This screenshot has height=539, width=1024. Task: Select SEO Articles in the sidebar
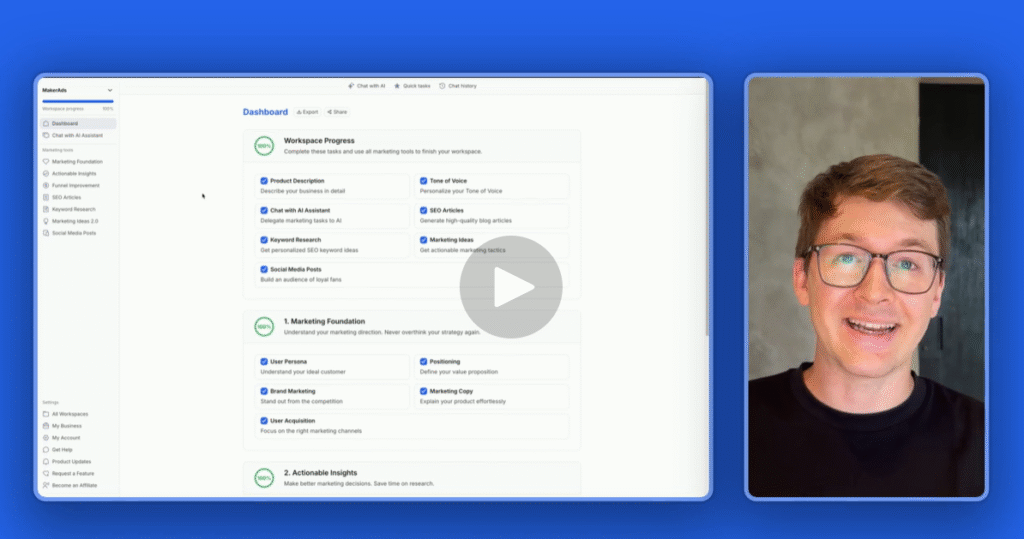(x=68, y=197)
